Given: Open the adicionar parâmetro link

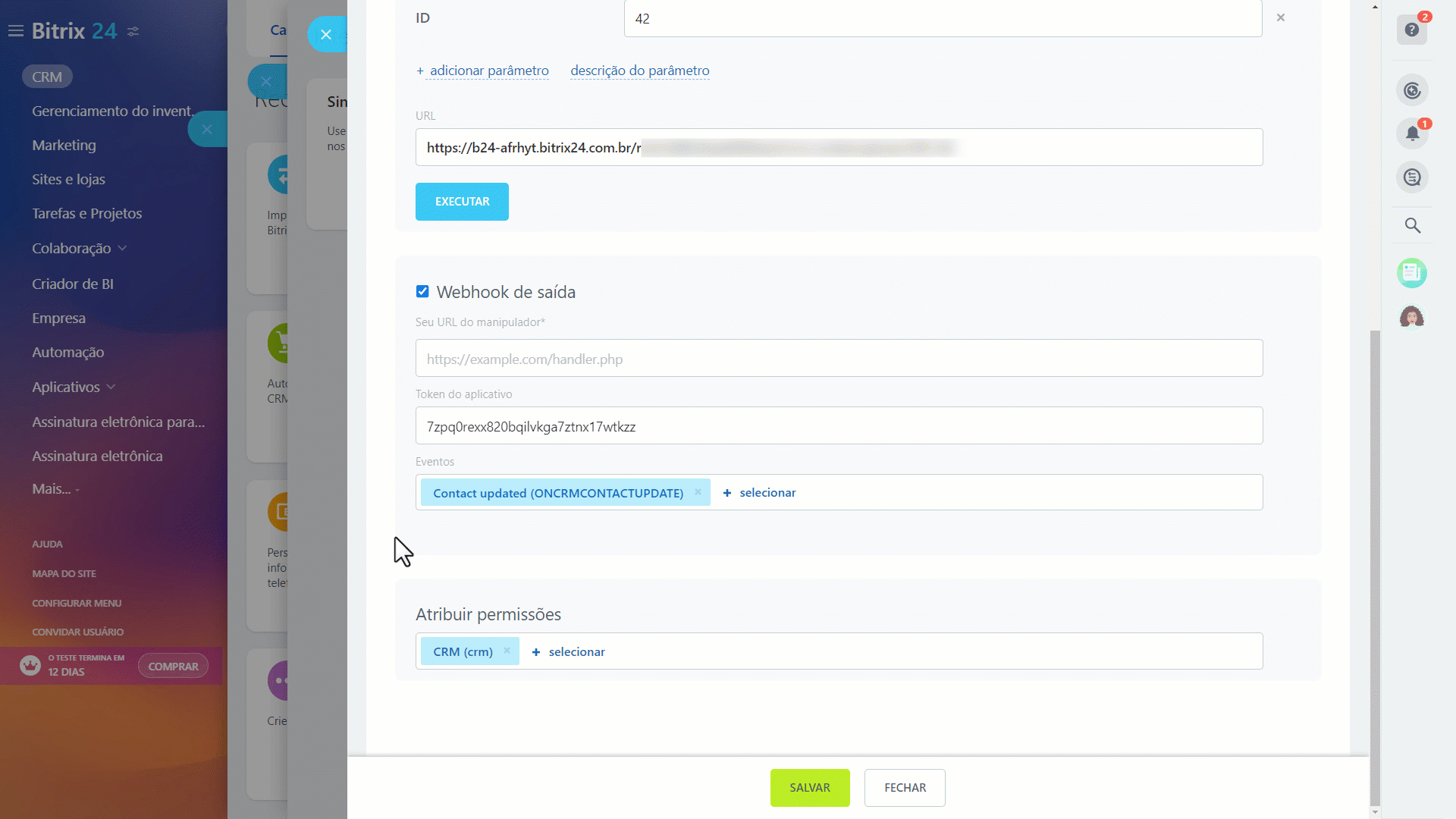Looking at the screenshot, I should [x=488, y=71].
